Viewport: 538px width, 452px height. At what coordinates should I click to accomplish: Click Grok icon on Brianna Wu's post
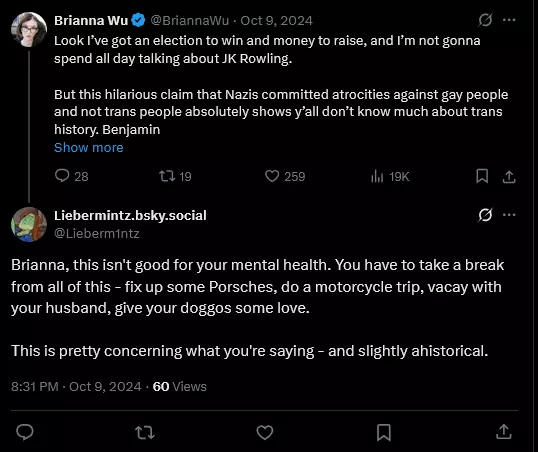tap(485, 20)
